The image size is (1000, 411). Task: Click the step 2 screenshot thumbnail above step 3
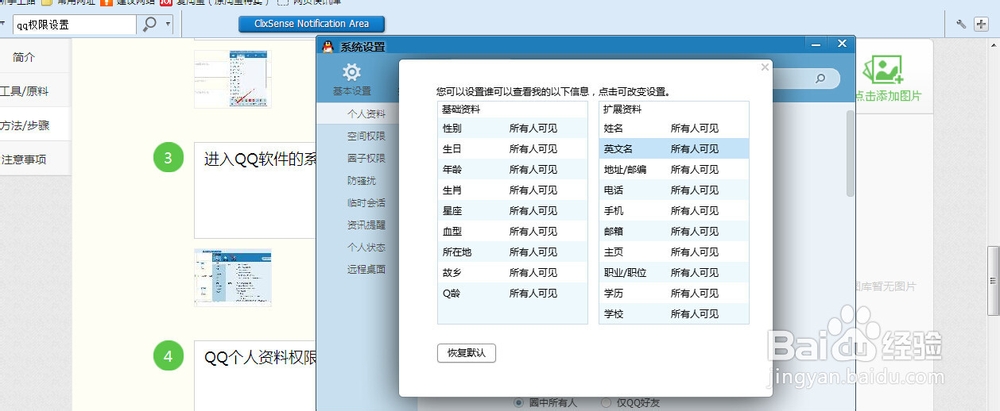point(233,78)
